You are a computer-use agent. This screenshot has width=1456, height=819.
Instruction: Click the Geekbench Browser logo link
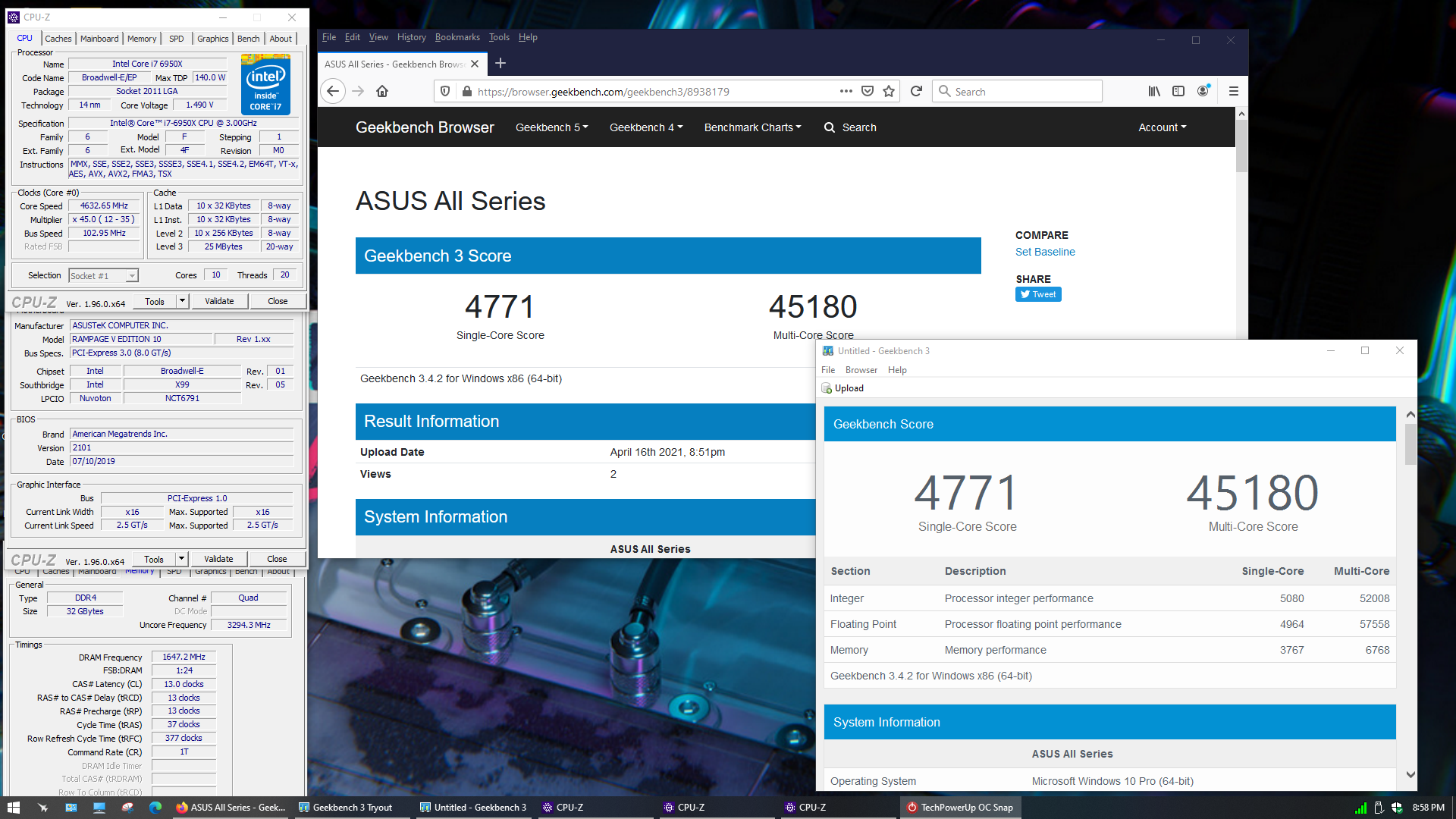(425, 127)
